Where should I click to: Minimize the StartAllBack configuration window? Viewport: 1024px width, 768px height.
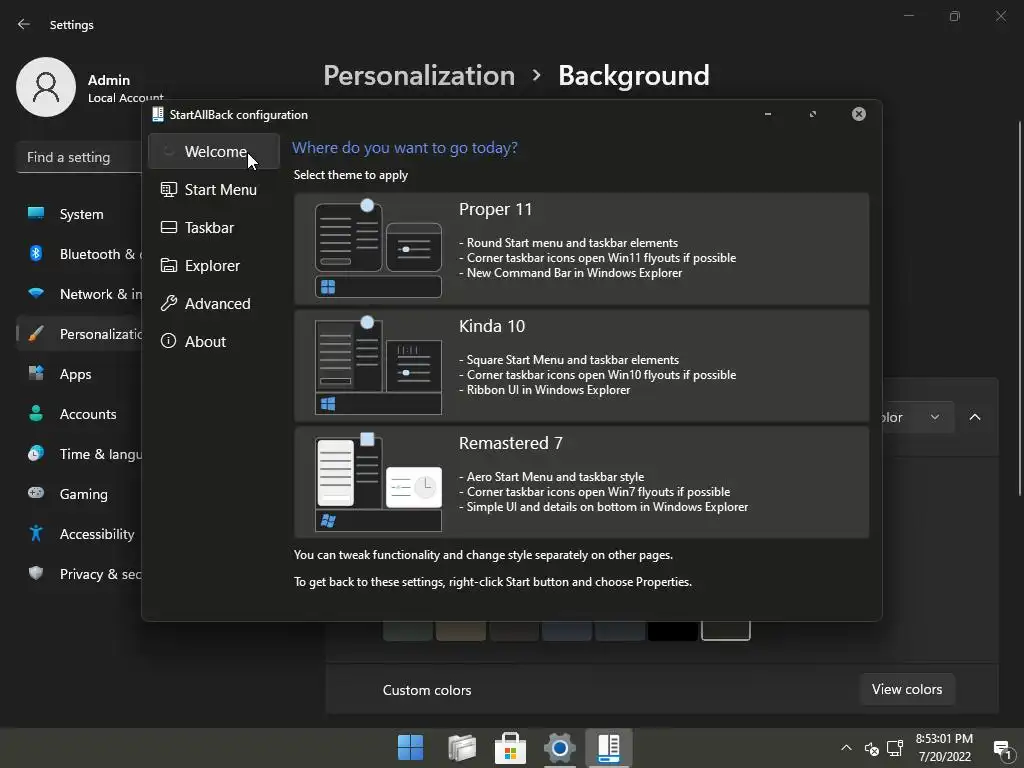(x=768, y=114)
